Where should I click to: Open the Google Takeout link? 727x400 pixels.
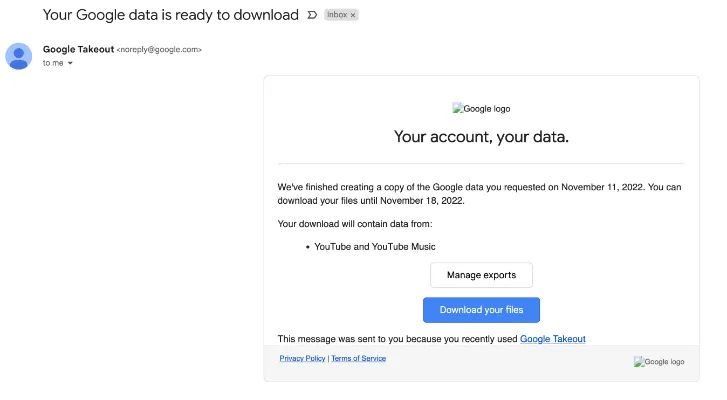(553, 339)
